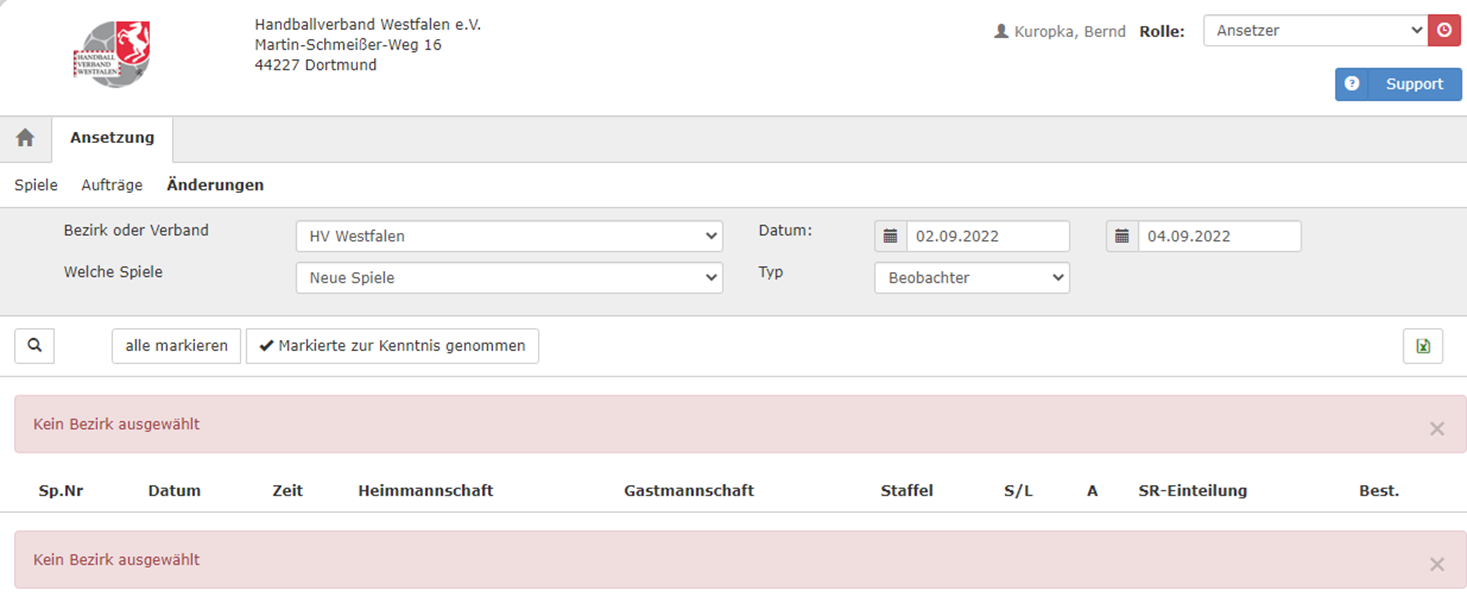
Task: Click the Handballverband Westfalen logo
Action: (112, 53)
